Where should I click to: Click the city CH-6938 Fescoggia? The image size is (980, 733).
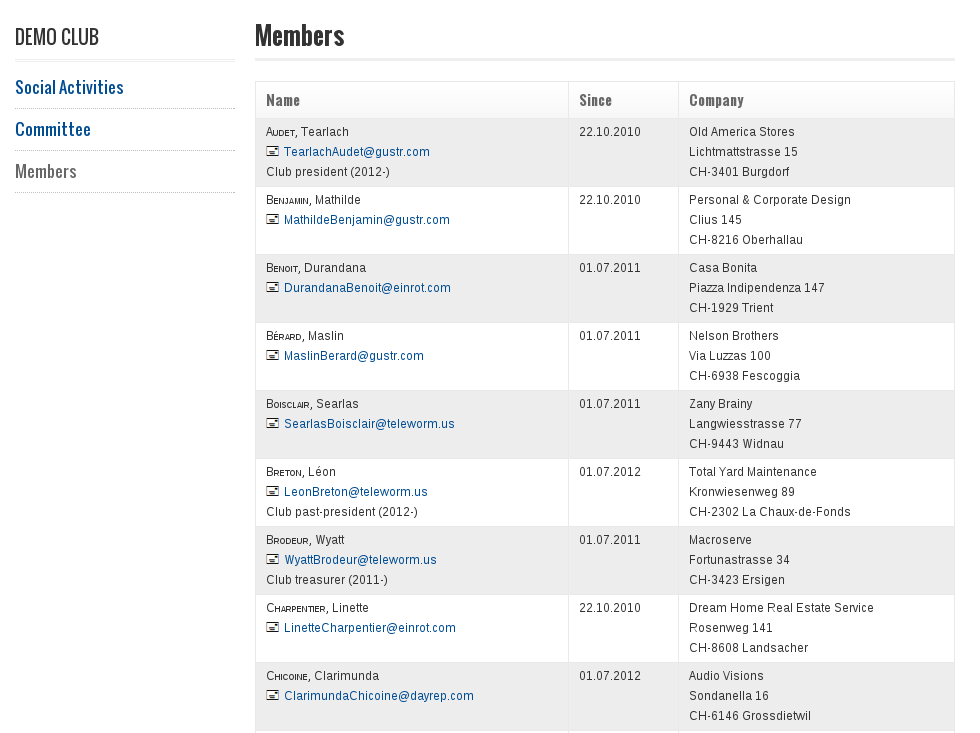[744, 376]
